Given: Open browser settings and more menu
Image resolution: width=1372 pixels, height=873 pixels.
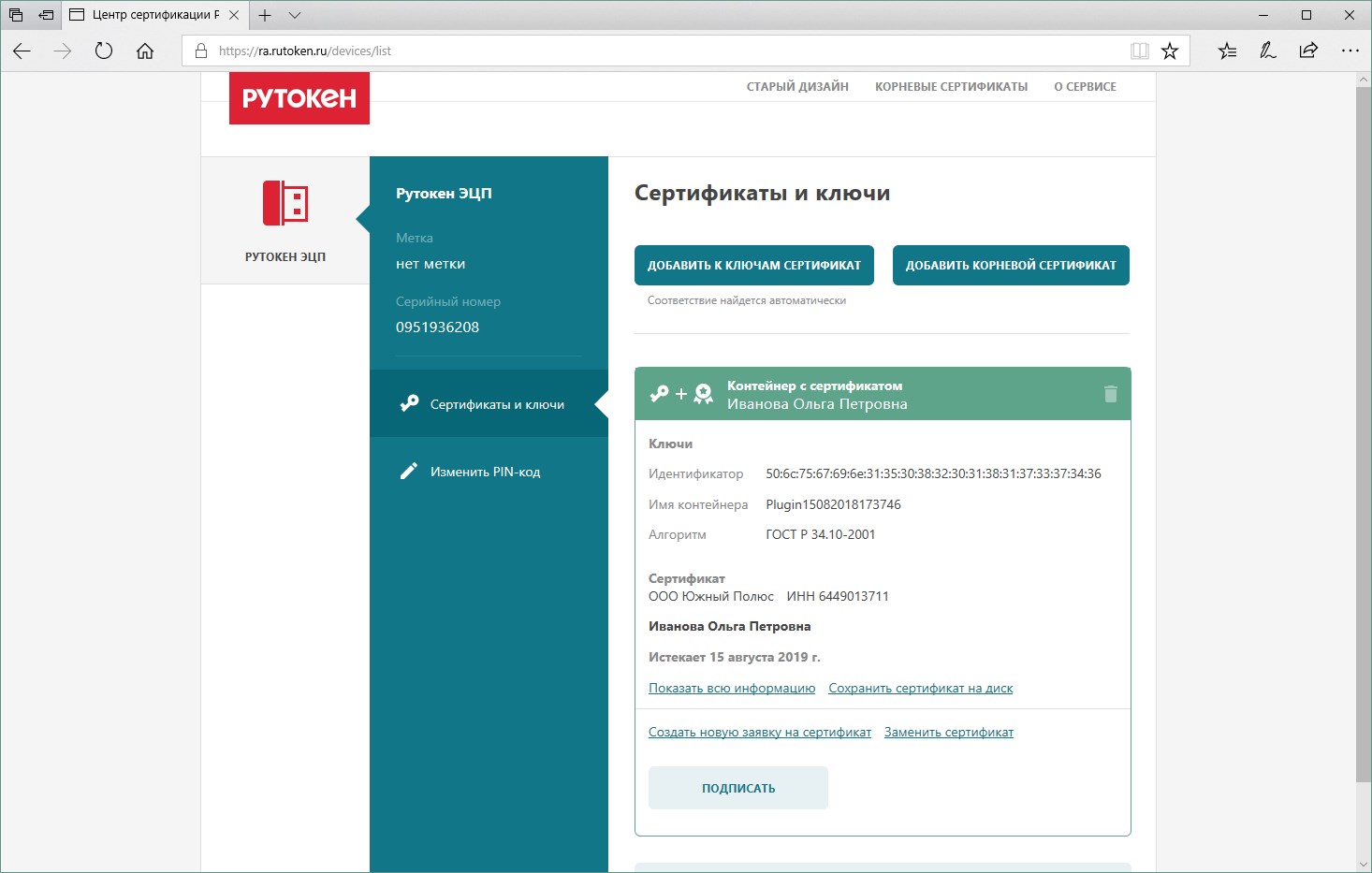Looking at the screenshot, I should click(x=1350, y=51).
